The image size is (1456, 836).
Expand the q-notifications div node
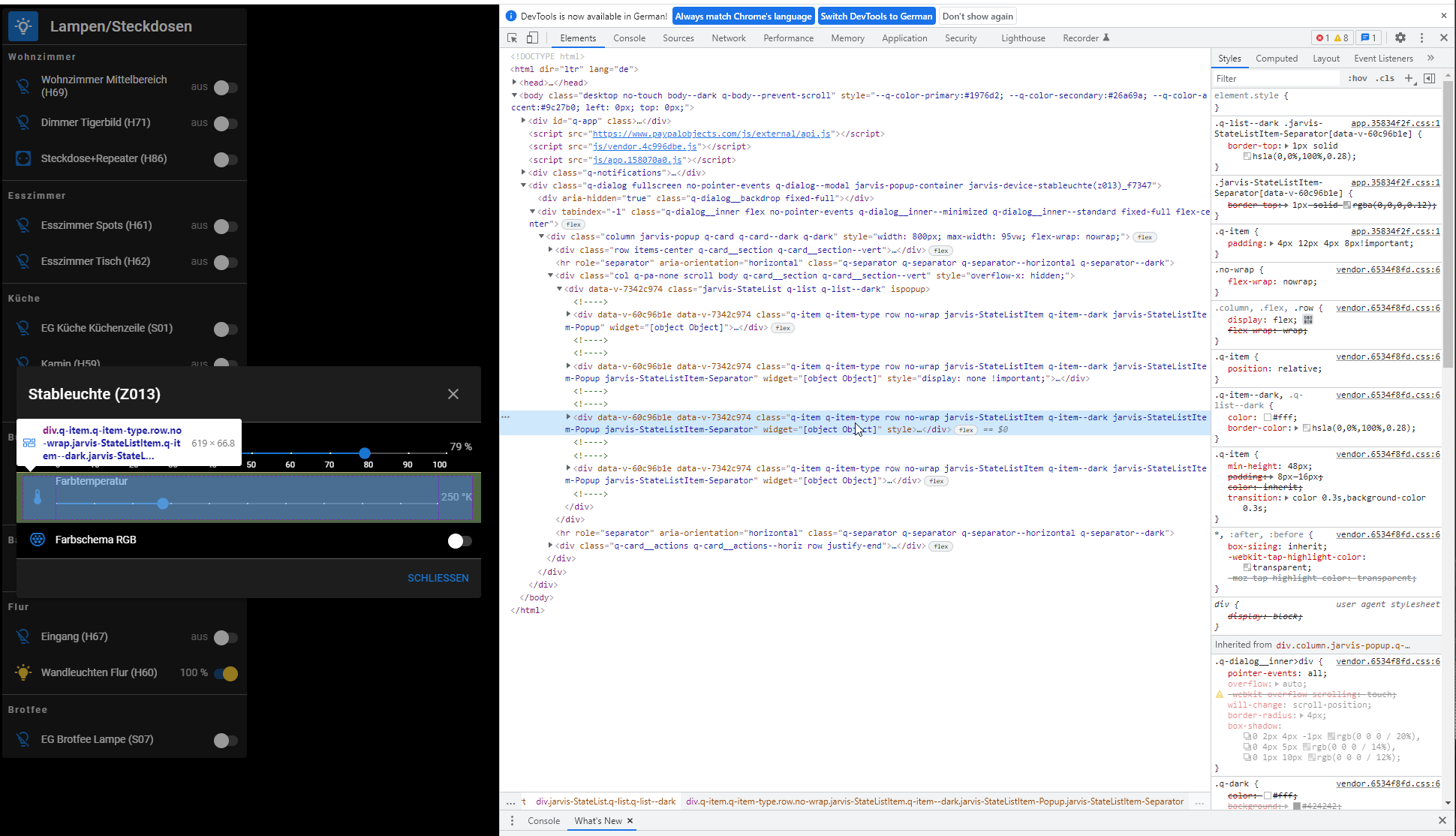[x=523, y=173]
